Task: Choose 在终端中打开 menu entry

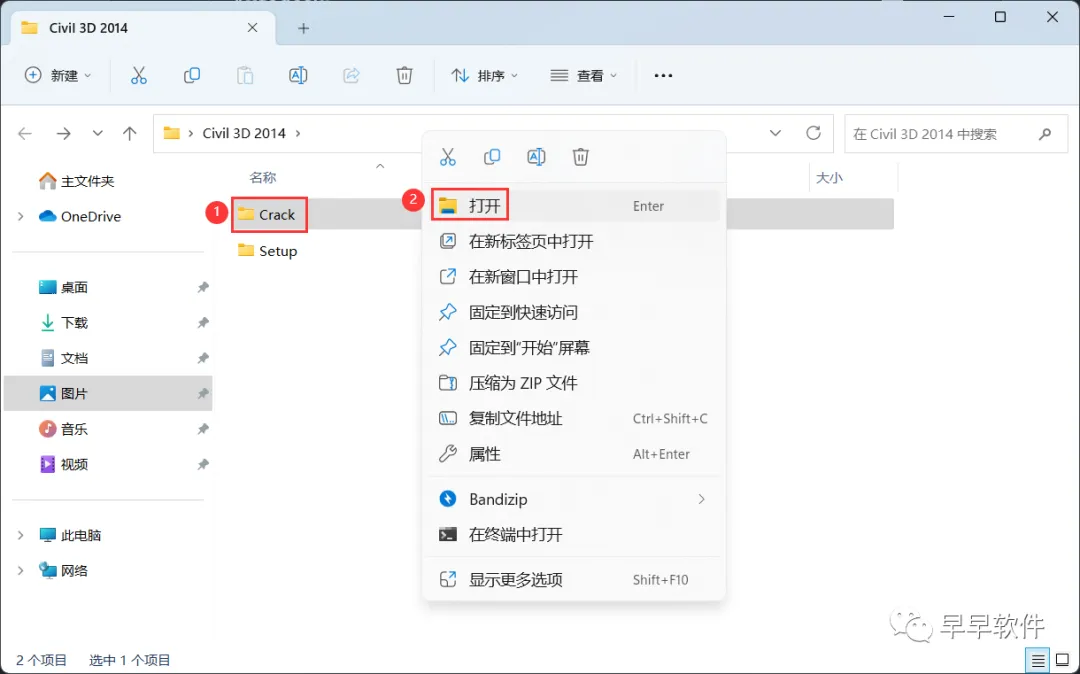Action: [574, 534]
